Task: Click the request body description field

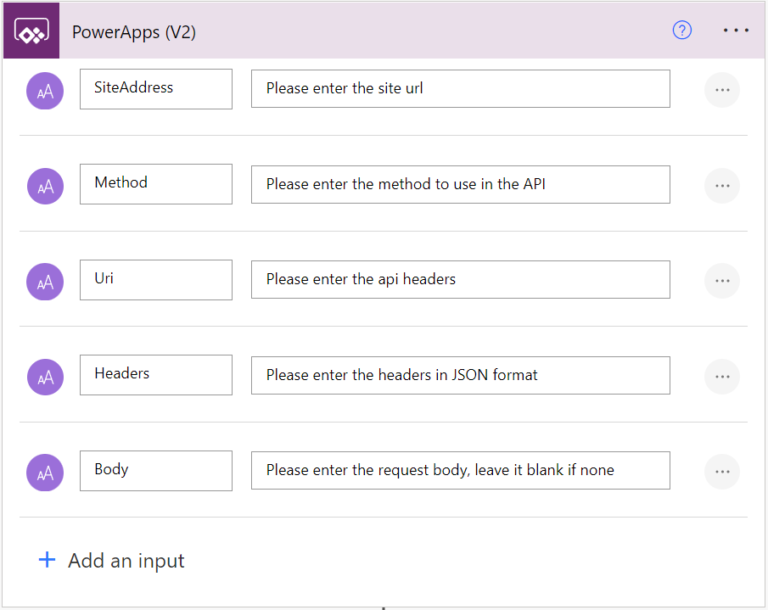Action: pos(460,470)
